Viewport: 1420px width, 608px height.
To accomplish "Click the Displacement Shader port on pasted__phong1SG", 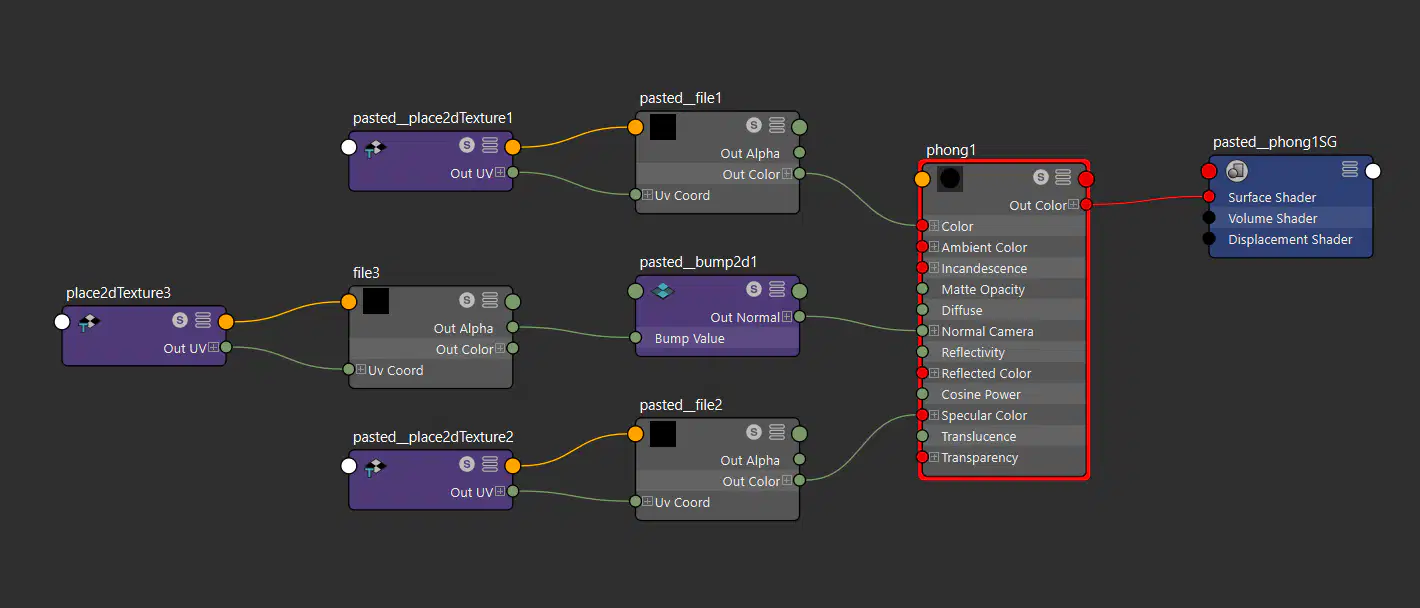I will (1209, 239).
